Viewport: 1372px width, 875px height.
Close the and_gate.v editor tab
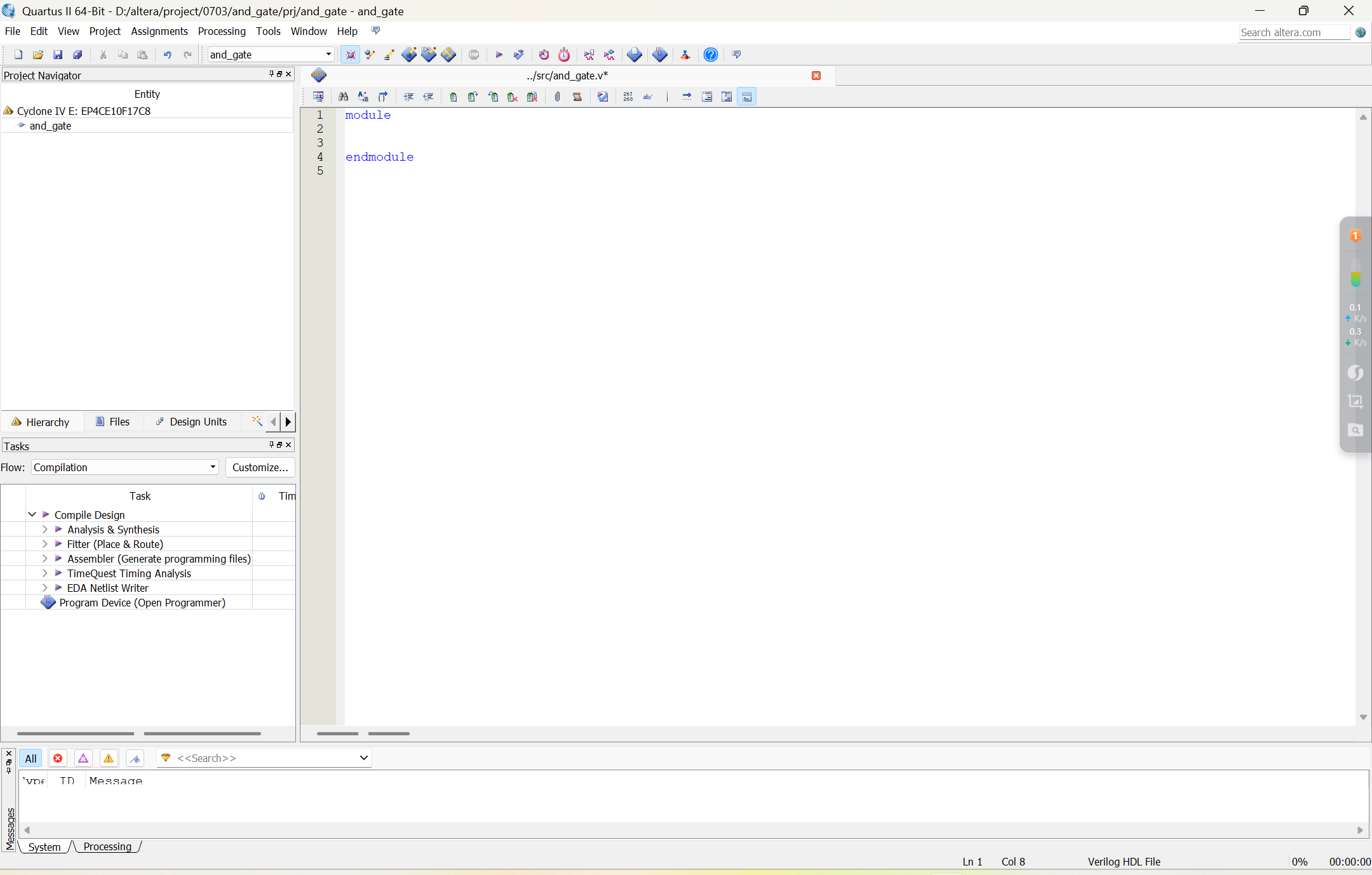pyautogui.click(x=816, y=76)
